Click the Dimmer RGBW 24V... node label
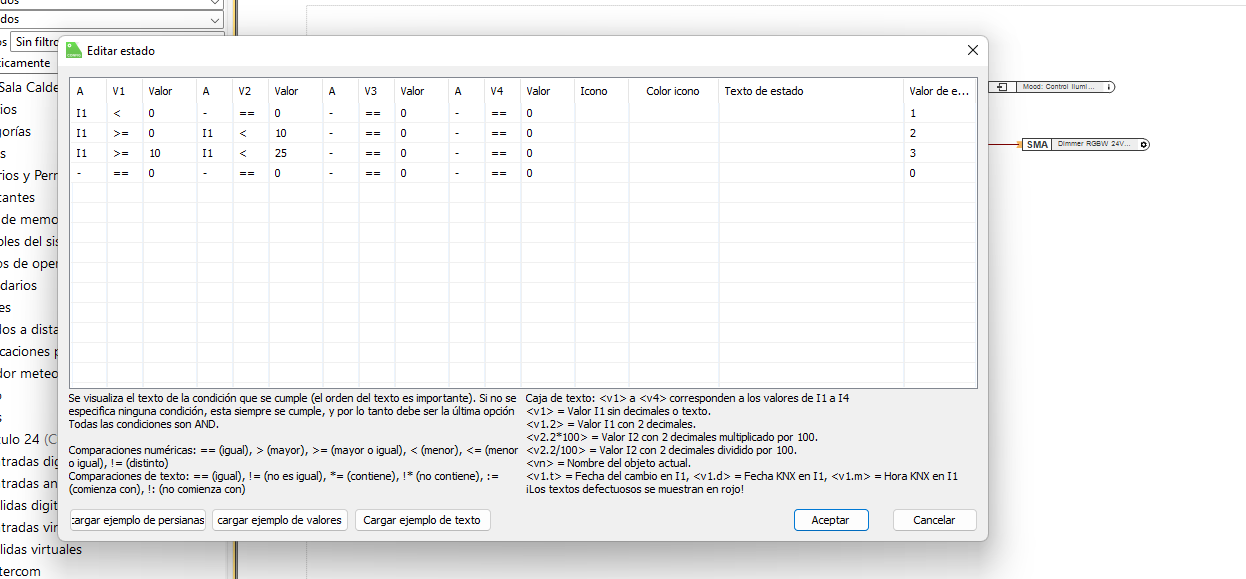Image resolution: width=1246 pixels, height=579 pixels. pos(1094,145)
